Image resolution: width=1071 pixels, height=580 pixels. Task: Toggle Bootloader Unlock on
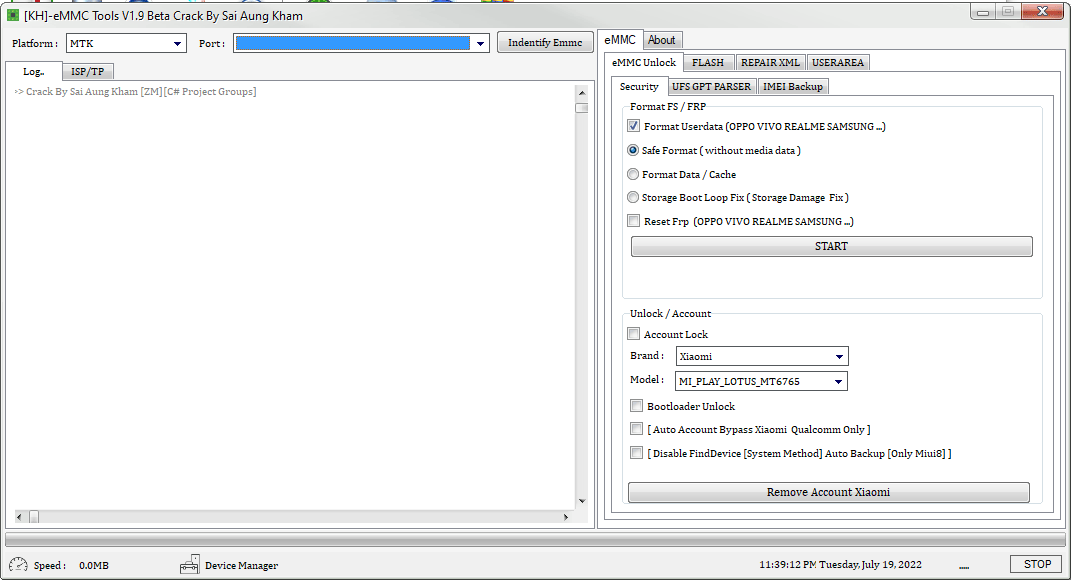pyautogui.click(x=636, y=405)
